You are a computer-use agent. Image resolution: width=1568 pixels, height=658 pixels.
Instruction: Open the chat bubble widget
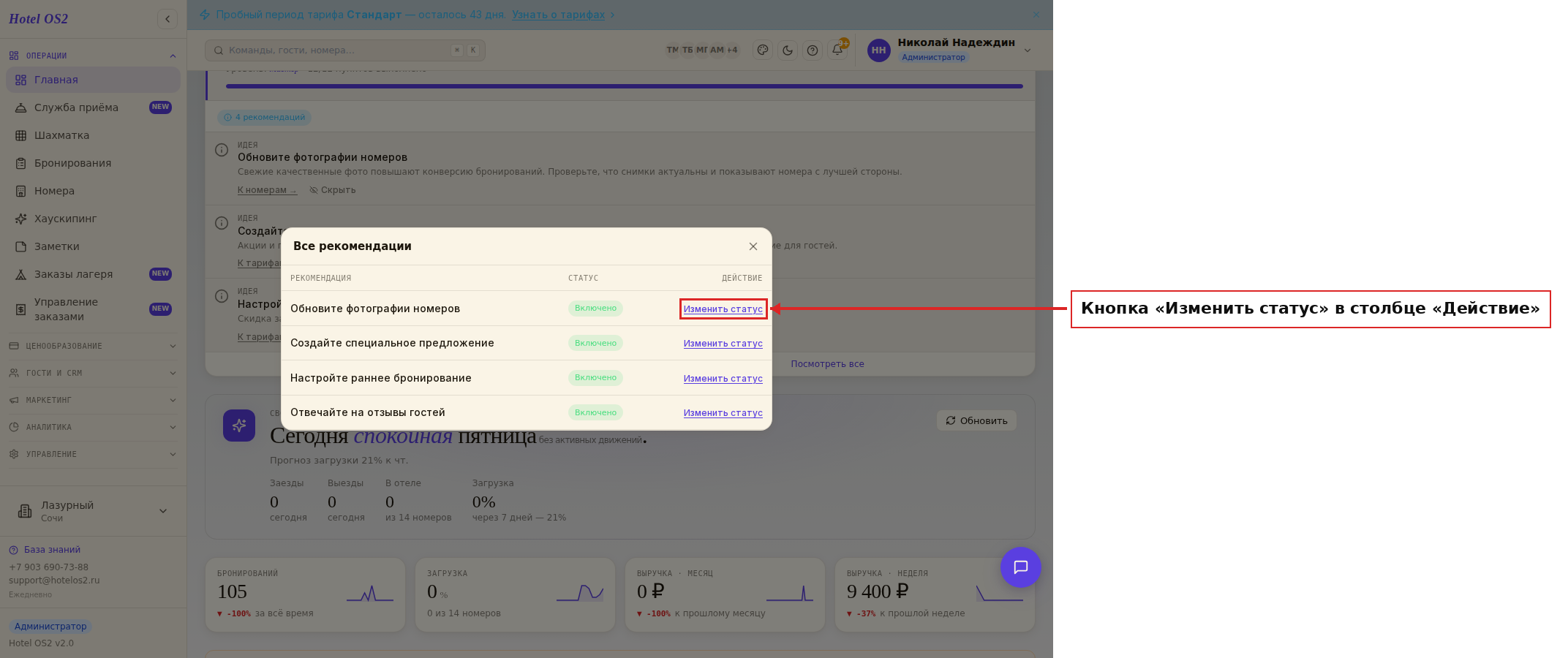tap(1021, 567)
